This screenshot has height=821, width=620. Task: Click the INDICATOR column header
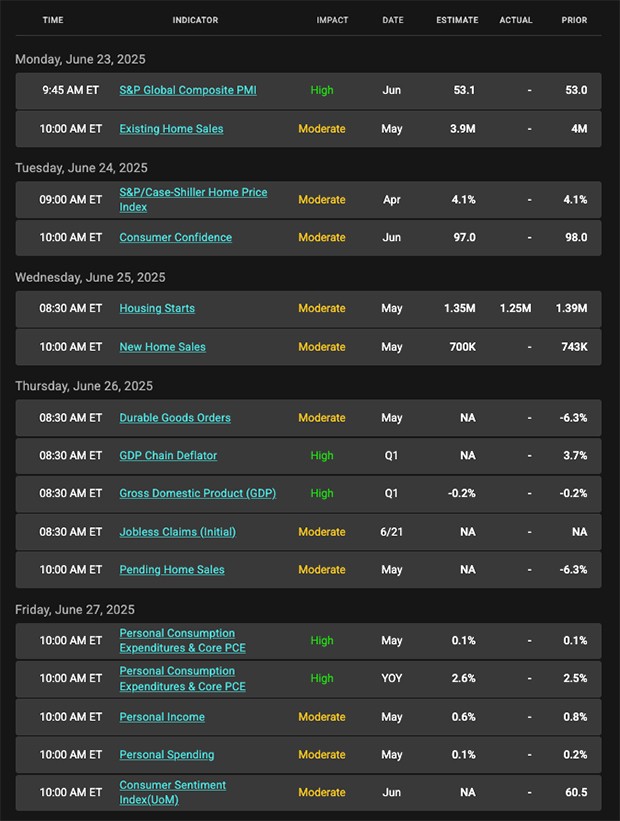(x=195, y=20)
